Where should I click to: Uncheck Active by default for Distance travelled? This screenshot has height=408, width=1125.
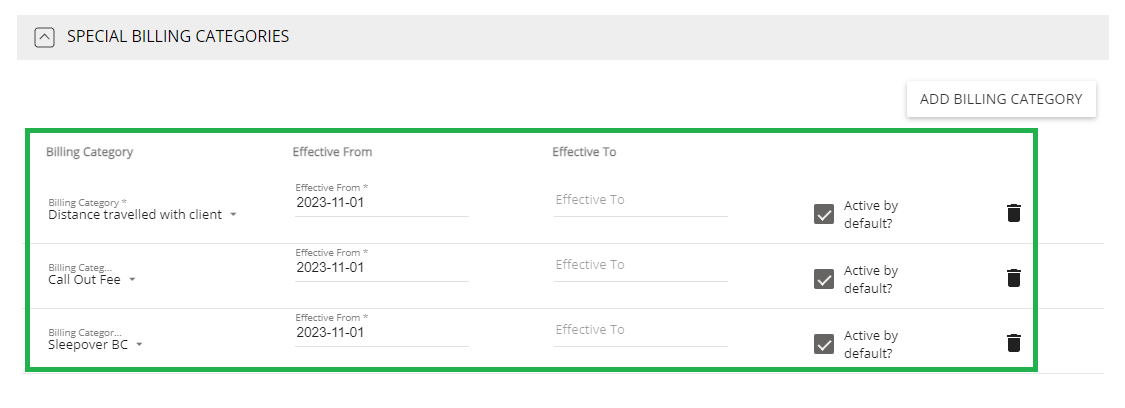(824, 214)
